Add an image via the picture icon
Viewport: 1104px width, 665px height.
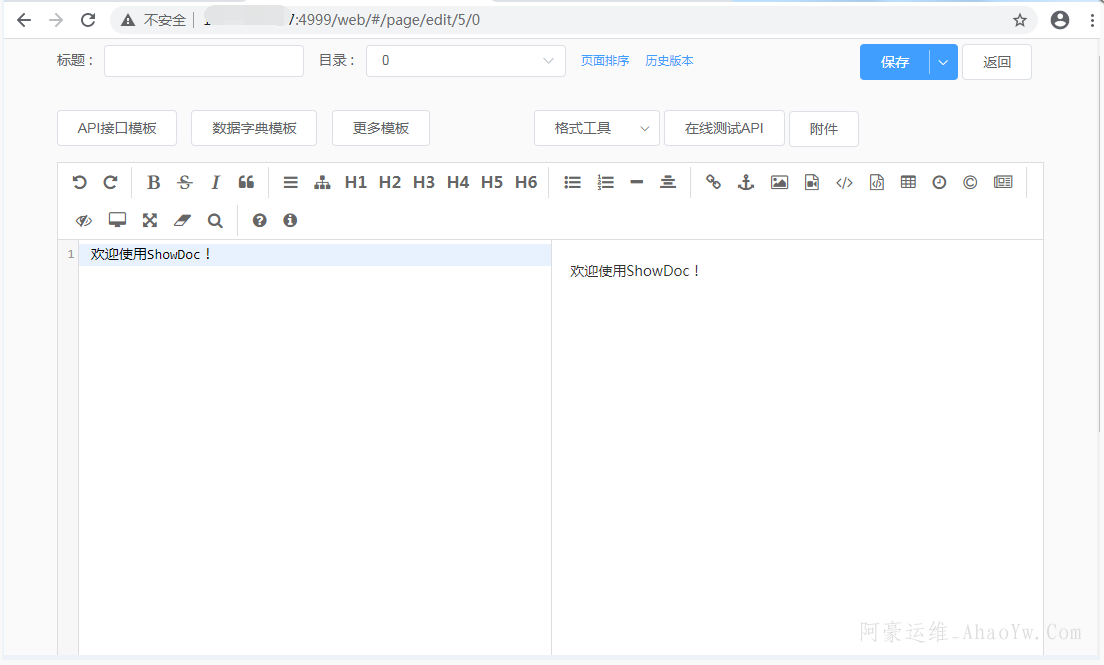pos(779,182)
